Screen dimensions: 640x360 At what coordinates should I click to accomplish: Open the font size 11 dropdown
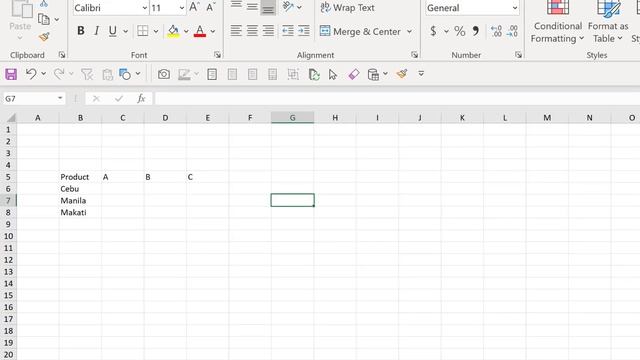(x=182, y=8)
